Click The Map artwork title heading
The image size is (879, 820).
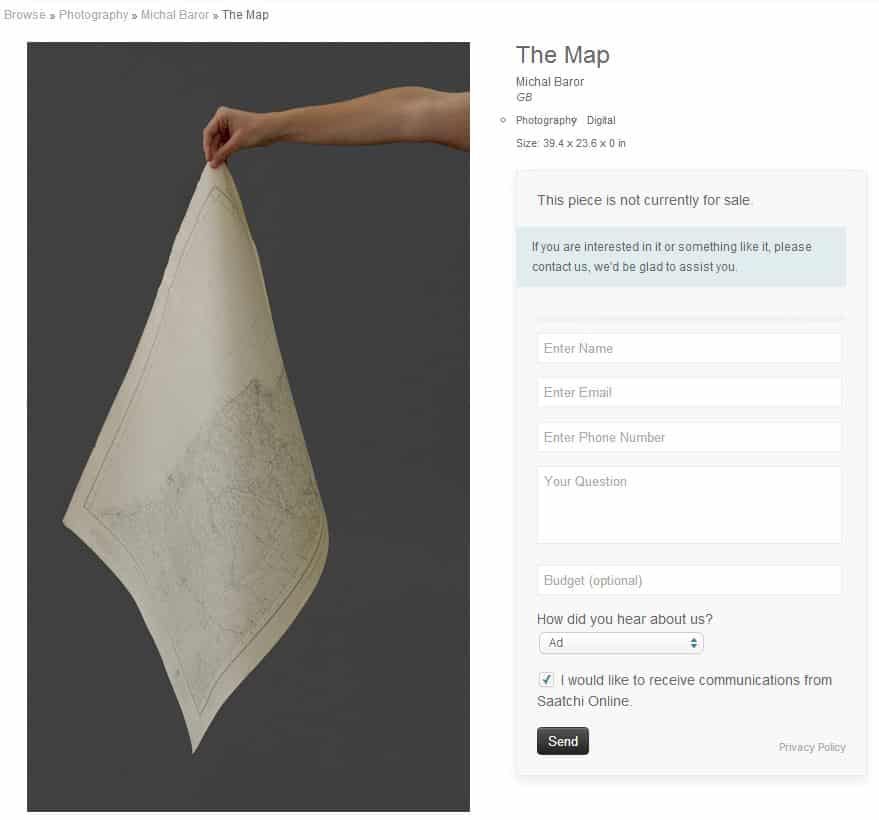coord(563,55)
